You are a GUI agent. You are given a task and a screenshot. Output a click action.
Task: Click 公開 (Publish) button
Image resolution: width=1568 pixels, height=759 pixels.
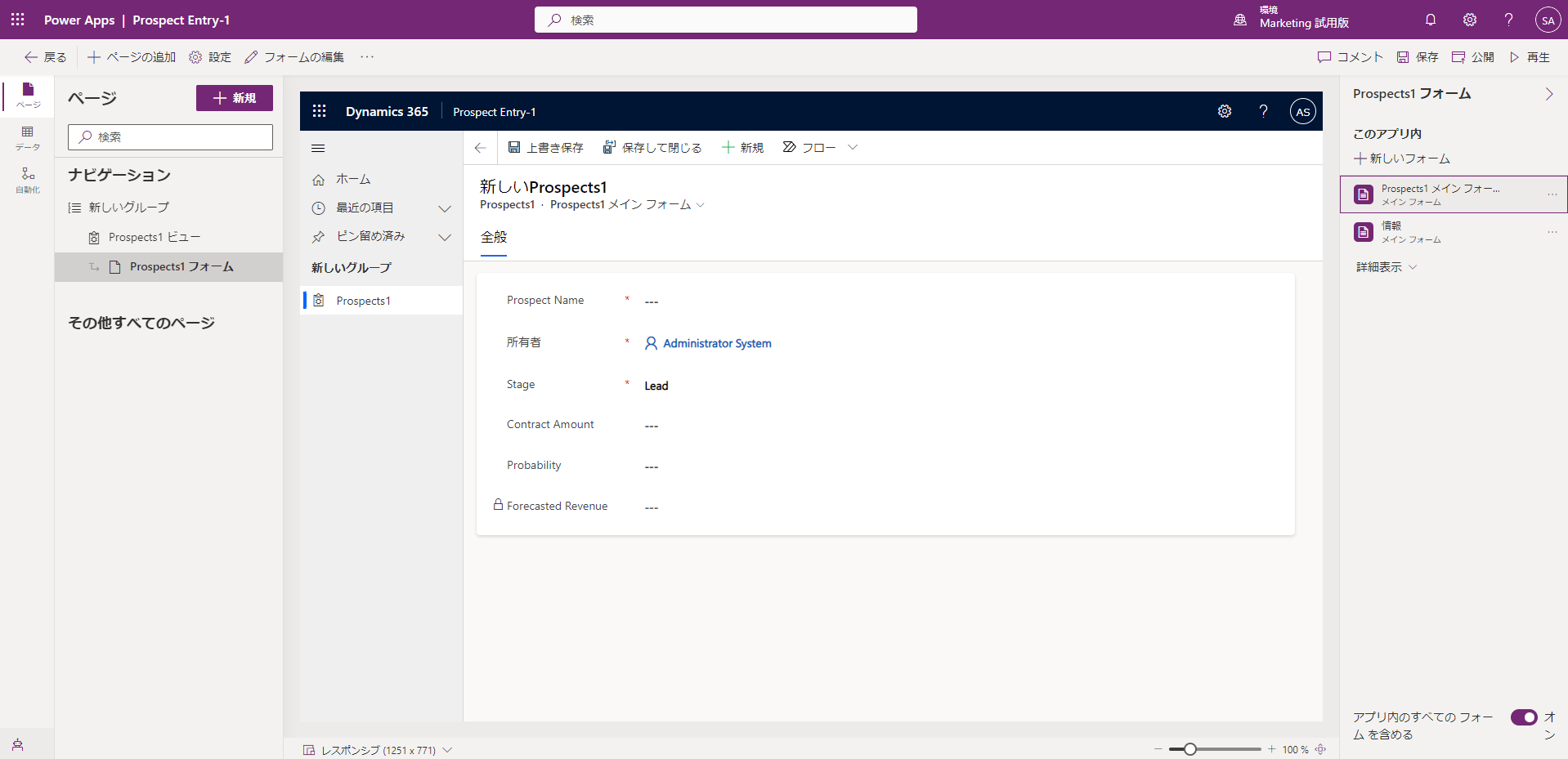click(1472, 57)
